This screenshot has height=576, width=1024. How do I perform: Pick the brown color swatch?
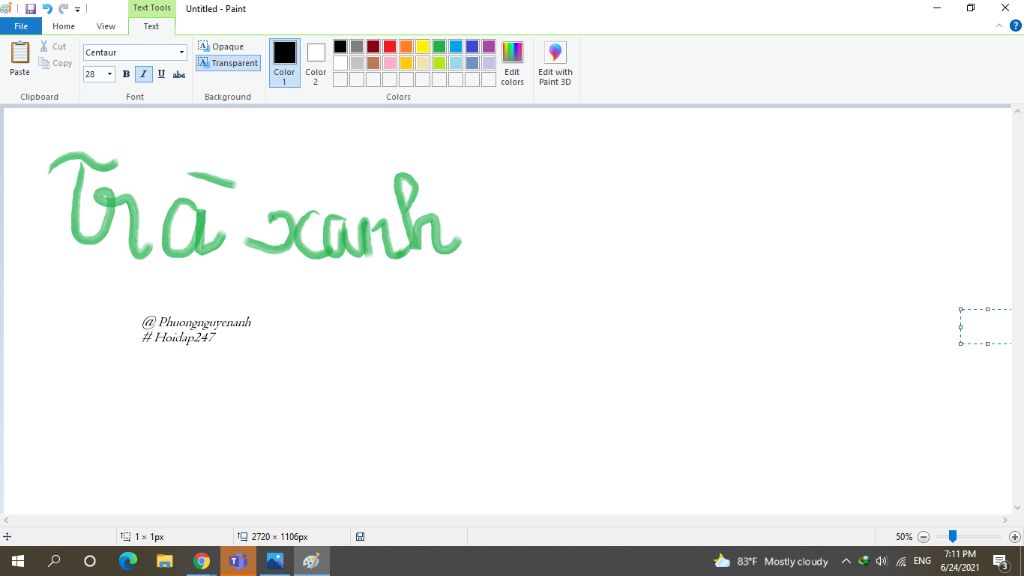coord(373,63)
